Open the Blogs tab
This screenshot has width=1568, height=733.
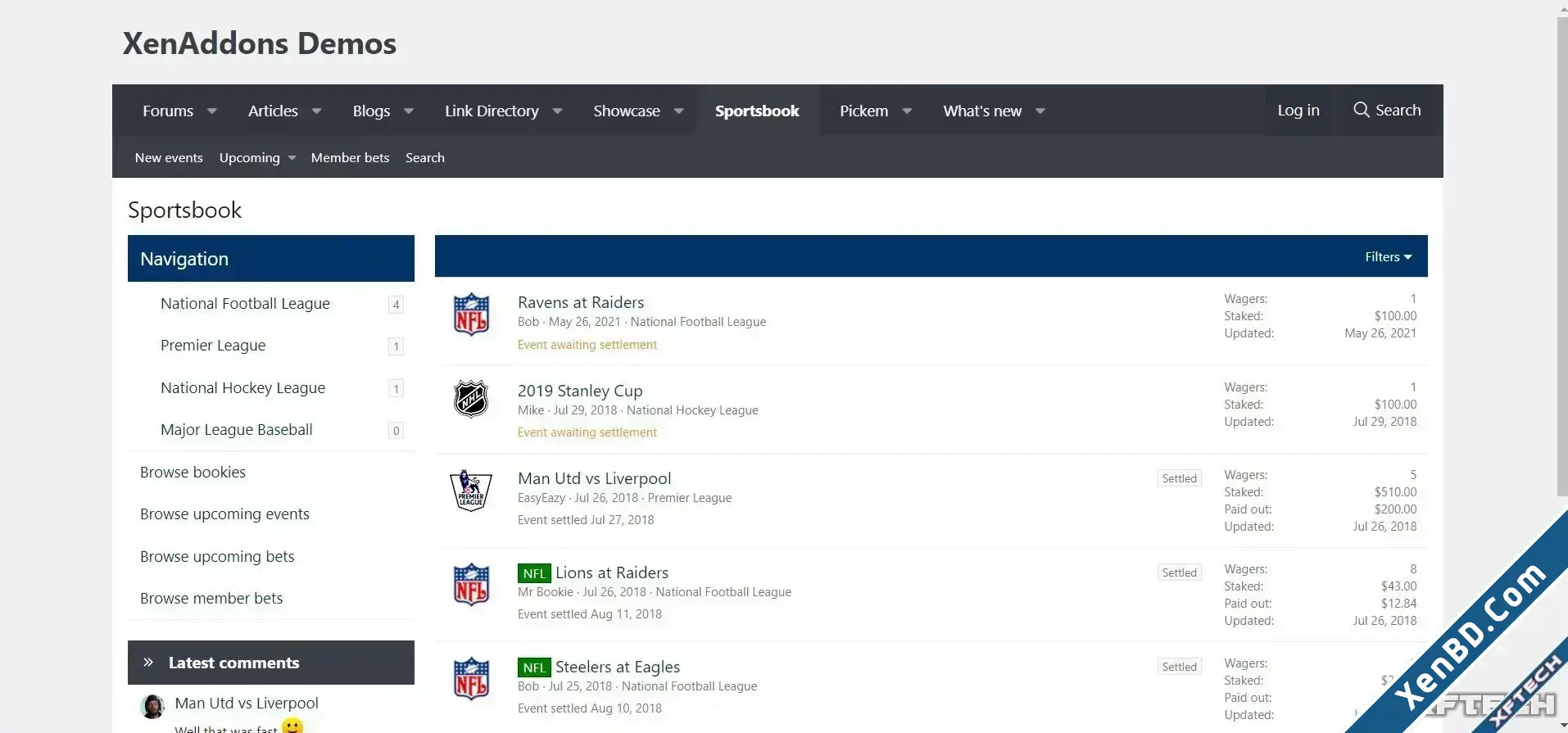coord(371,111)
